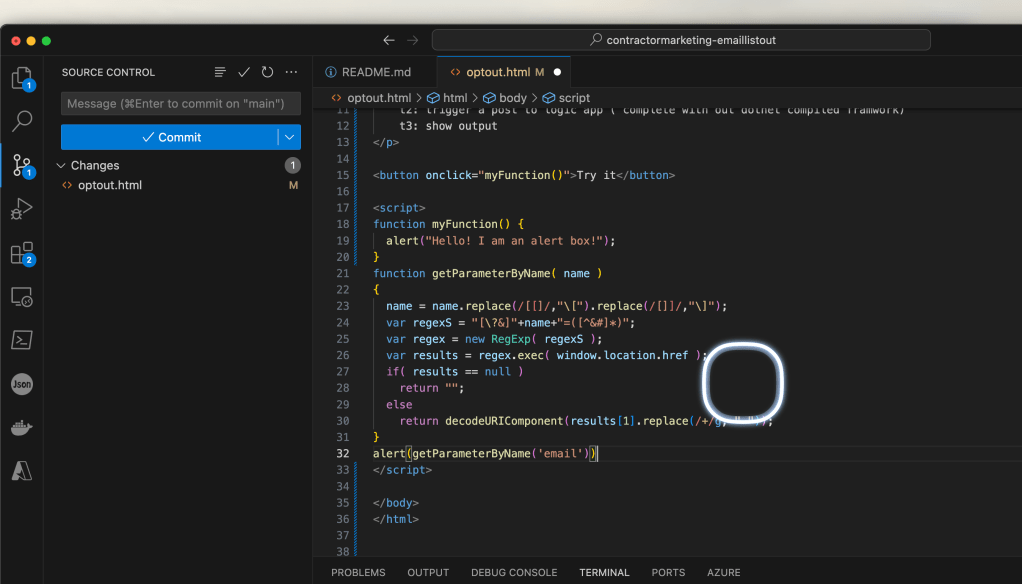
Task: Collapse the Changes section
Action: click(61, 166)
